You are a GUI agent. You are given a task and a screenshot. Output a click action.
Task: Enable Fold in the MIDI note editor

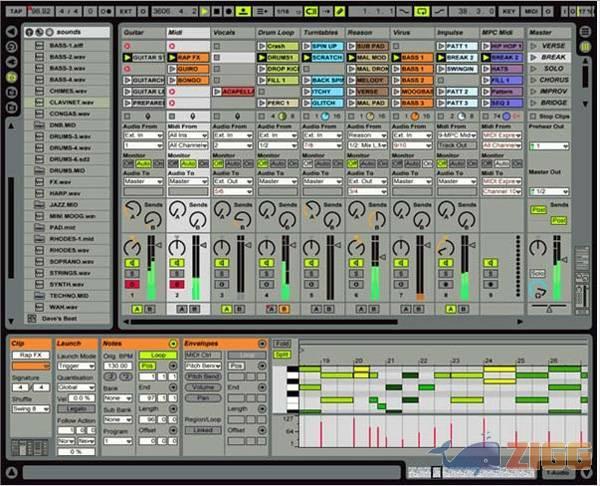pyautogui.click(x=282, y=343)
